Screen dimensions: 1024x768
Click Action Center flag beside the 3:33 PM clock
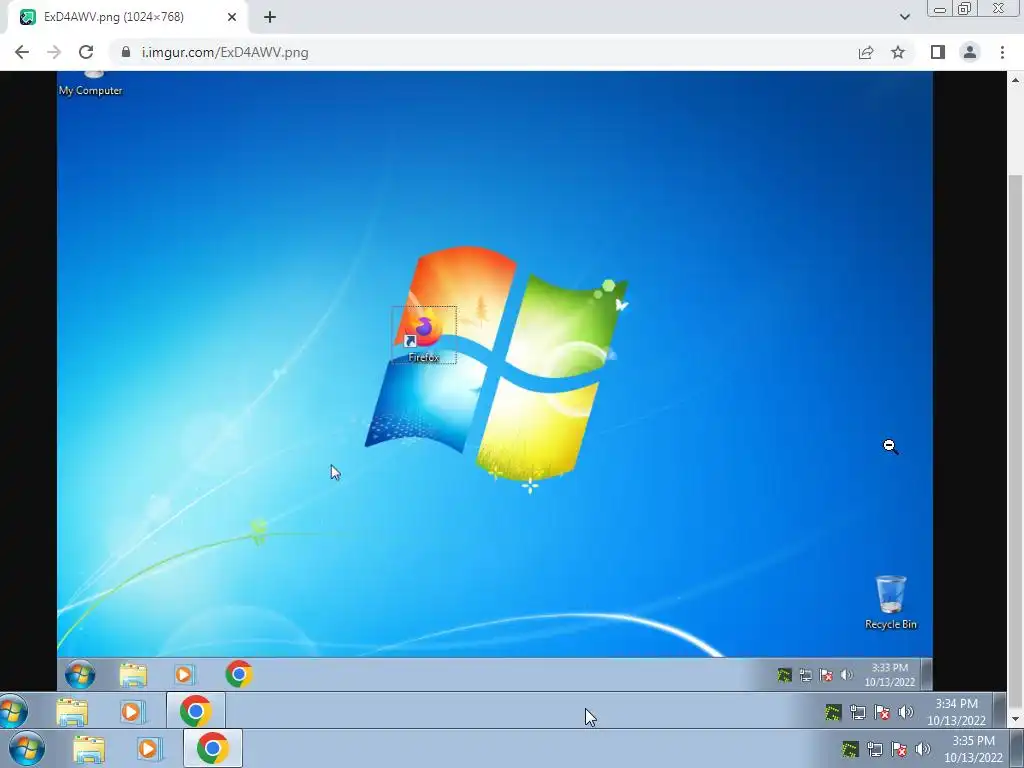click(826, 675)
